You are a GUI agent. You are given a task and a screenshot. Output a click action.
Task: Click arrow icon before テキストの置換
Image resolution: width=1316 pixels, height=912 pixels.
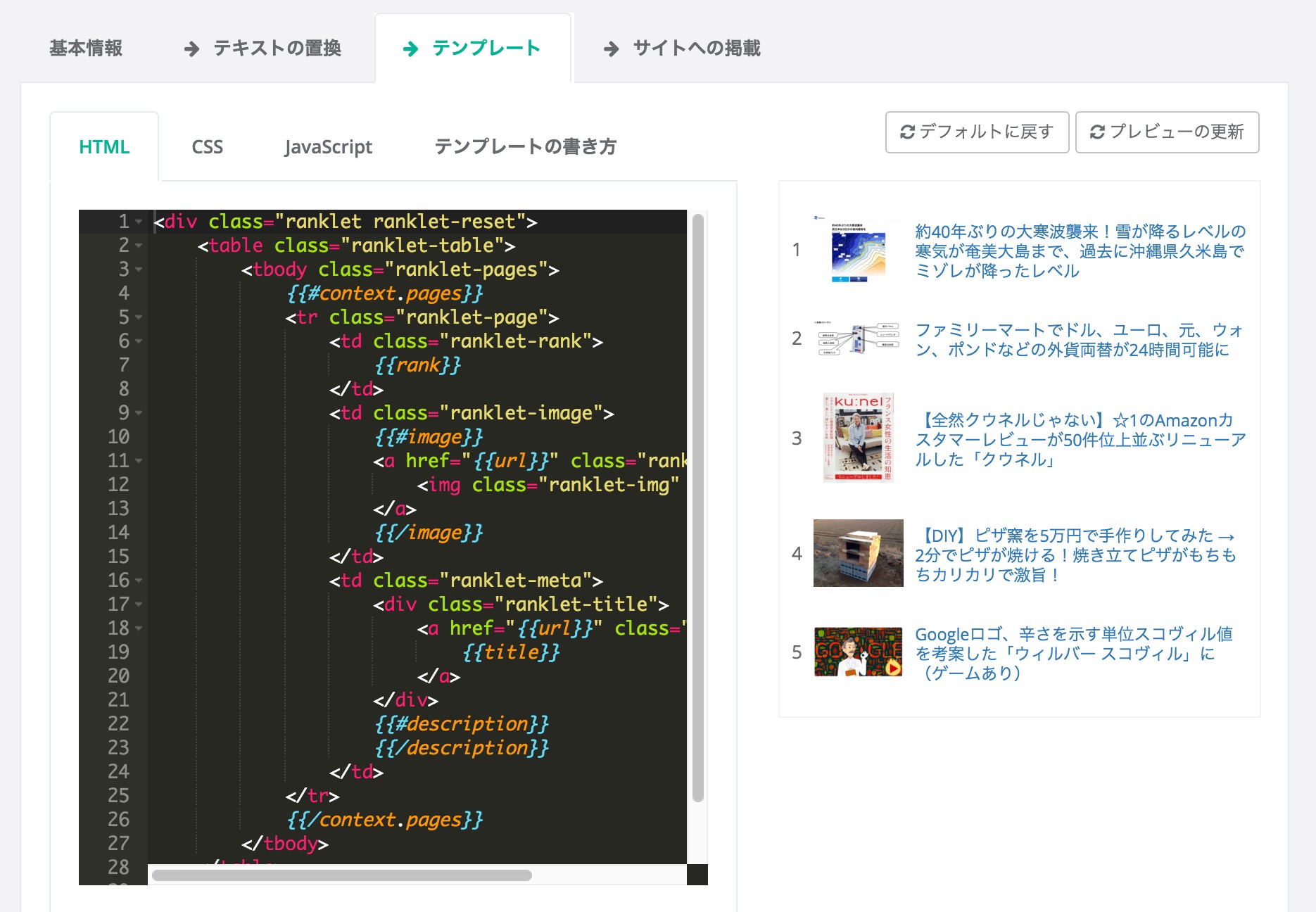(x=191, y=49)
